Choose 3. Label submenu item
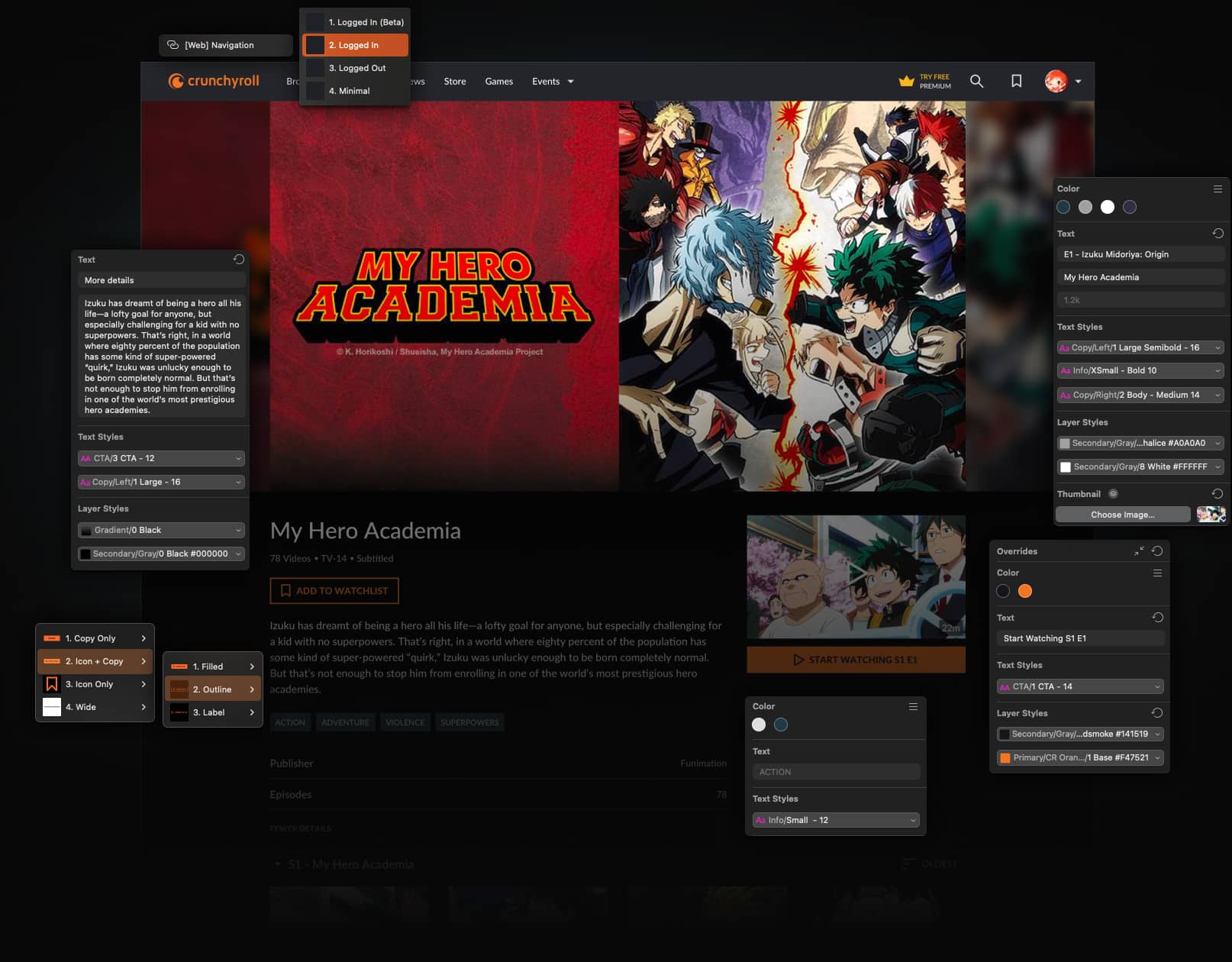The width and height of the screenshot is (1232, 962). 213,712
